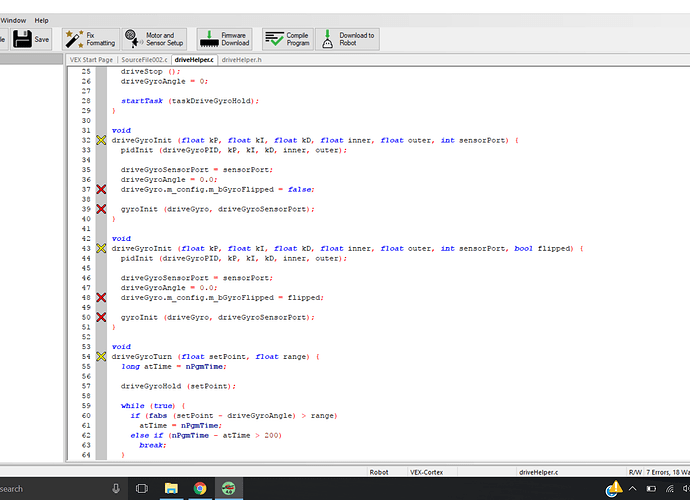Click the yellow warning marker on line 54
This screenshot has width=690, height=500.
101,357
